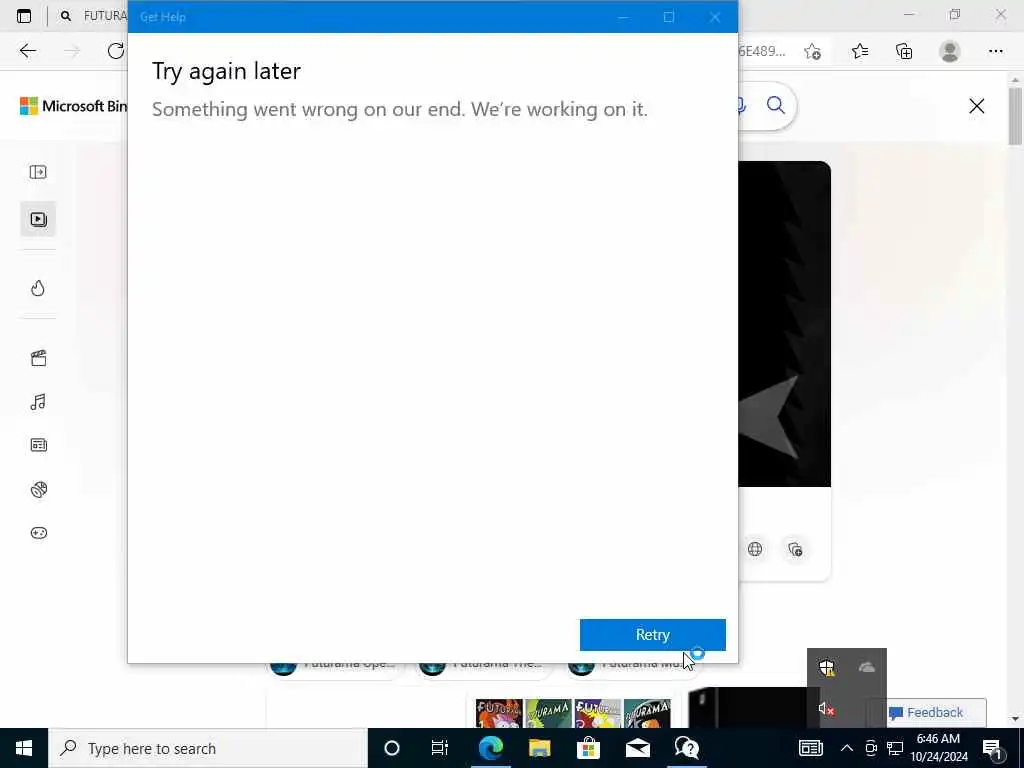The width and height of the screenshot is (1024, 768).
Task: Open Cortana circle on taskbar
Action: 392,748
